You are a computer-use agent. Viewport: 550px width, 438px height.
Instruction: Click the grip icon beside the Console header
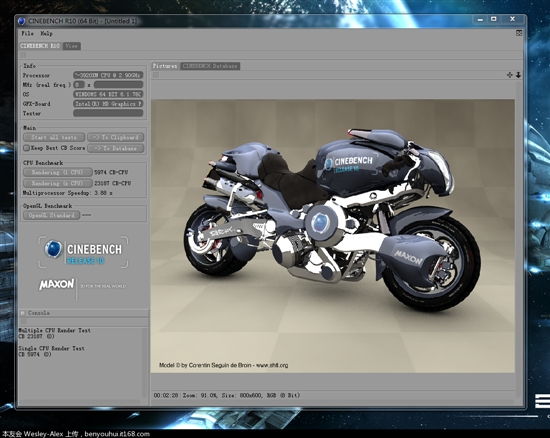(23, 313)
